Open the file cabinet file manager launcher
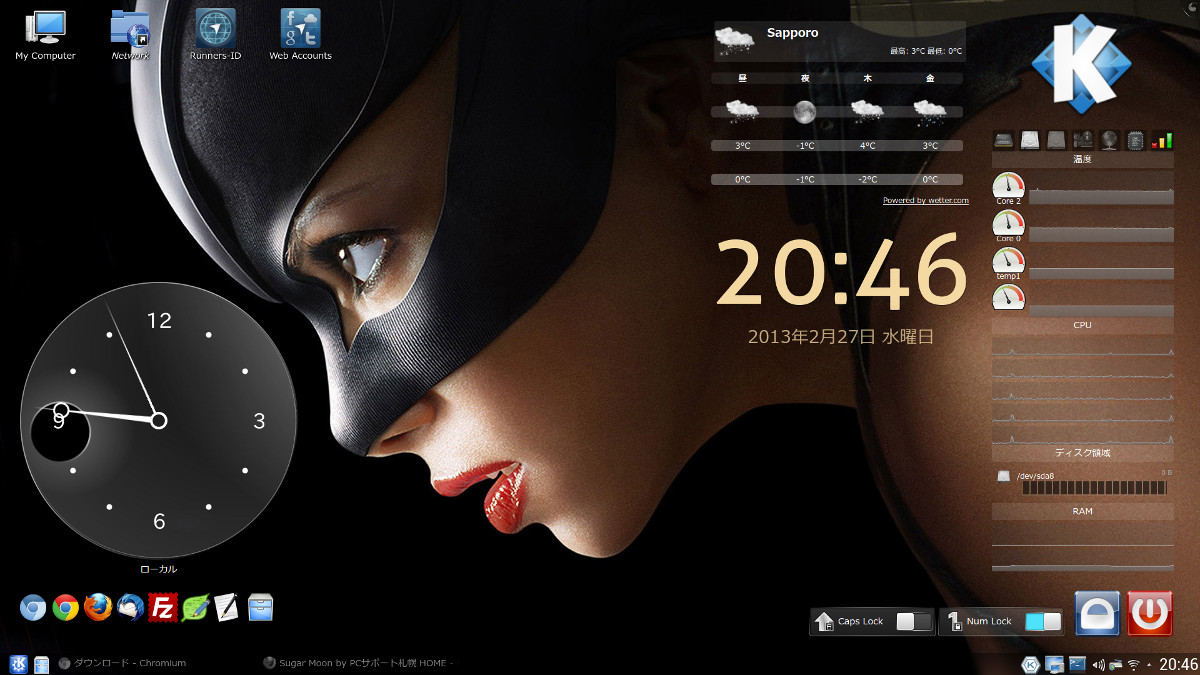This screenshot has width=1200, height=675. [x=260, y=607]
